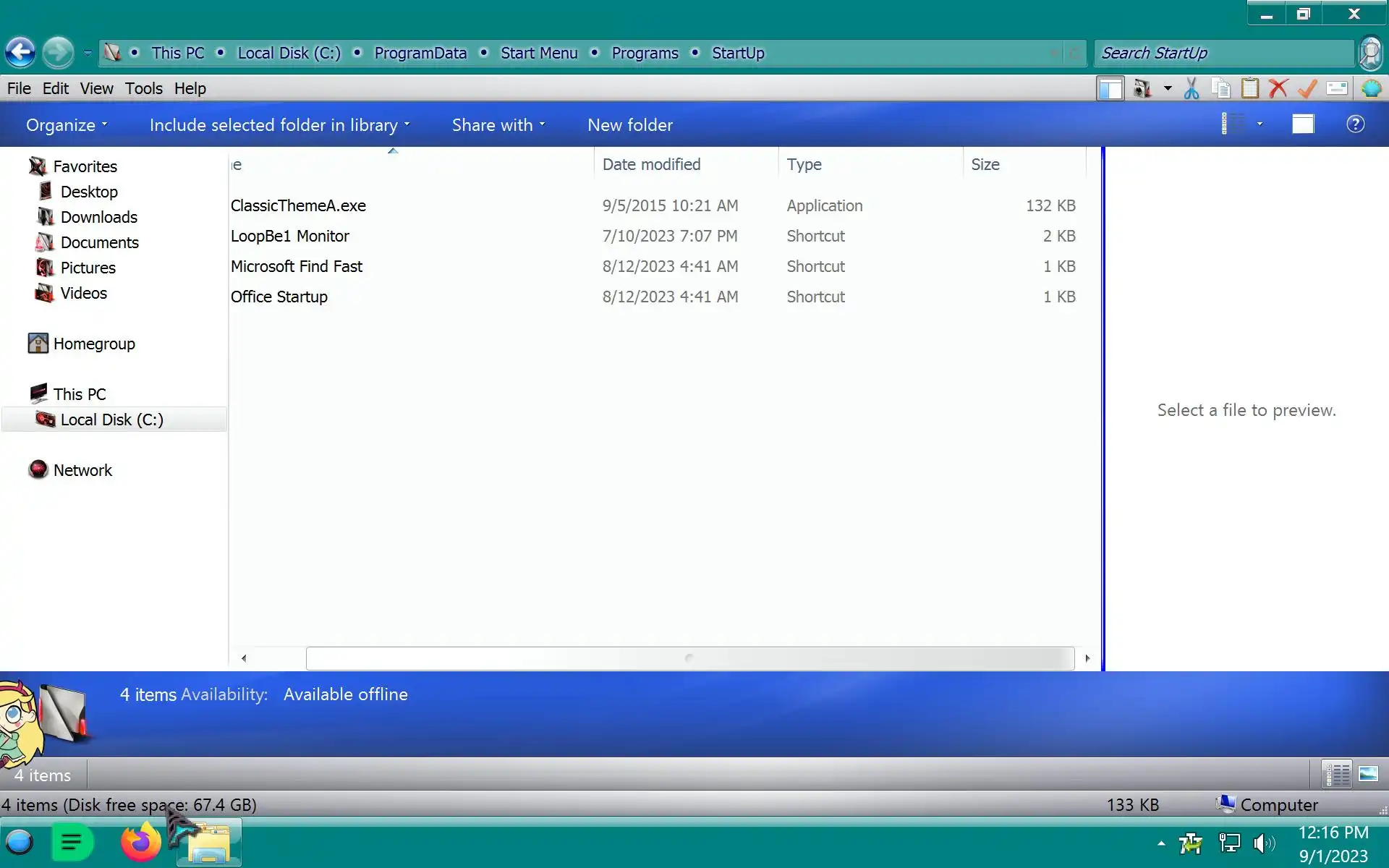Image resolution: width=1389 pixels, height=868 pixels.
Task: Open Firefox from the taskbar
Action: tap(140, 843)
